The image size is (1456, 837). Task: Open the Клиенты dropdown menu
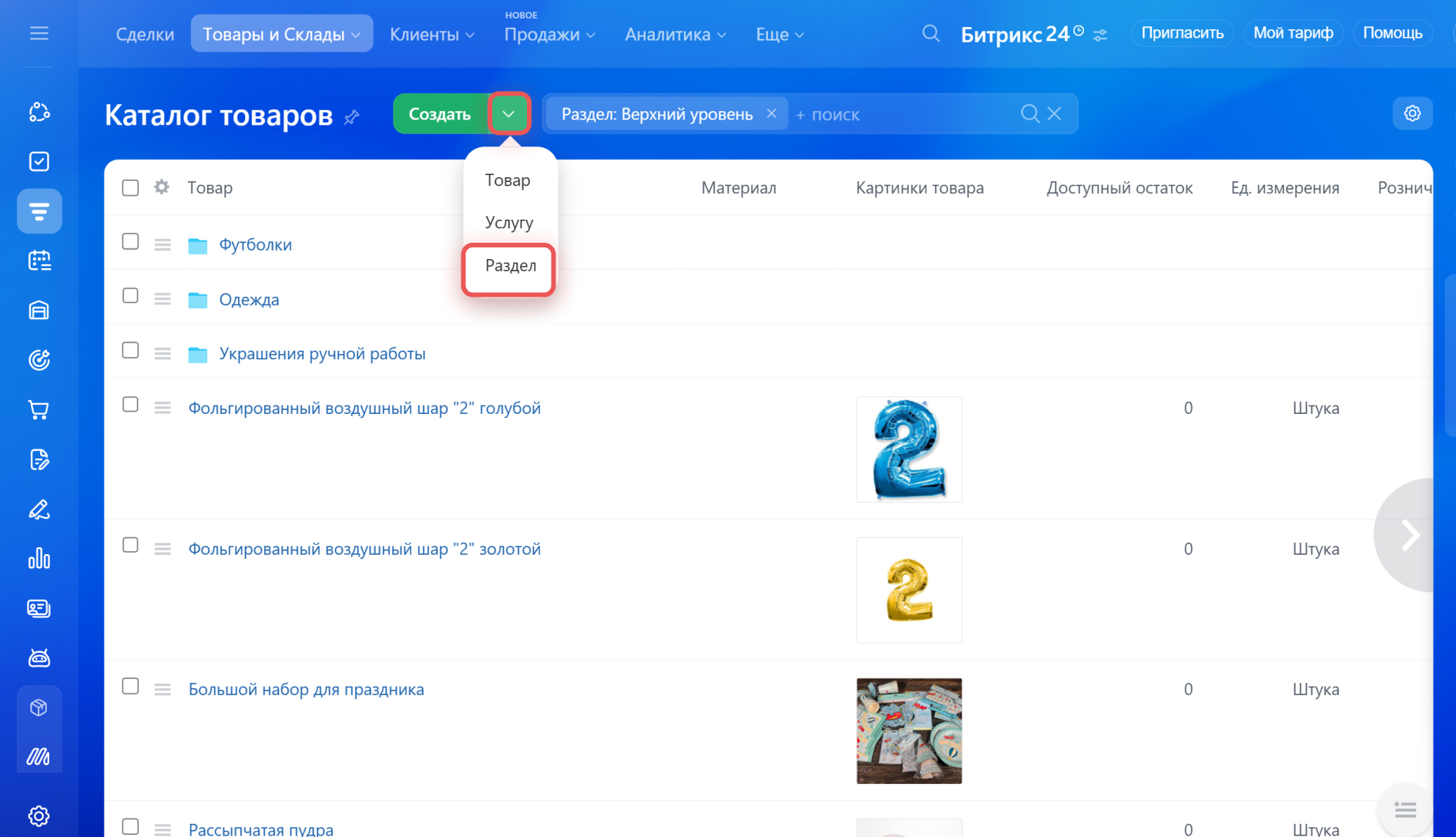(x=432, y=34)
